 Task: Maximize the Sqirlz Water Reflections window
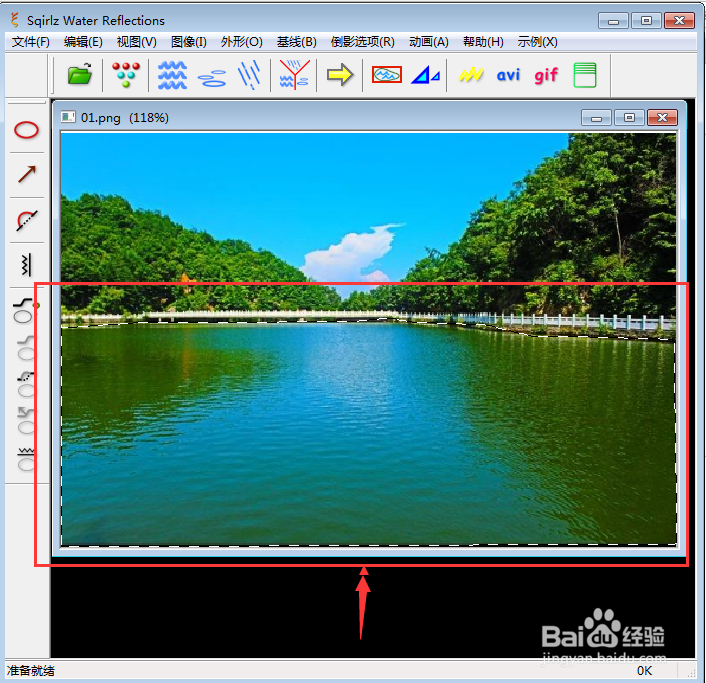646,21
